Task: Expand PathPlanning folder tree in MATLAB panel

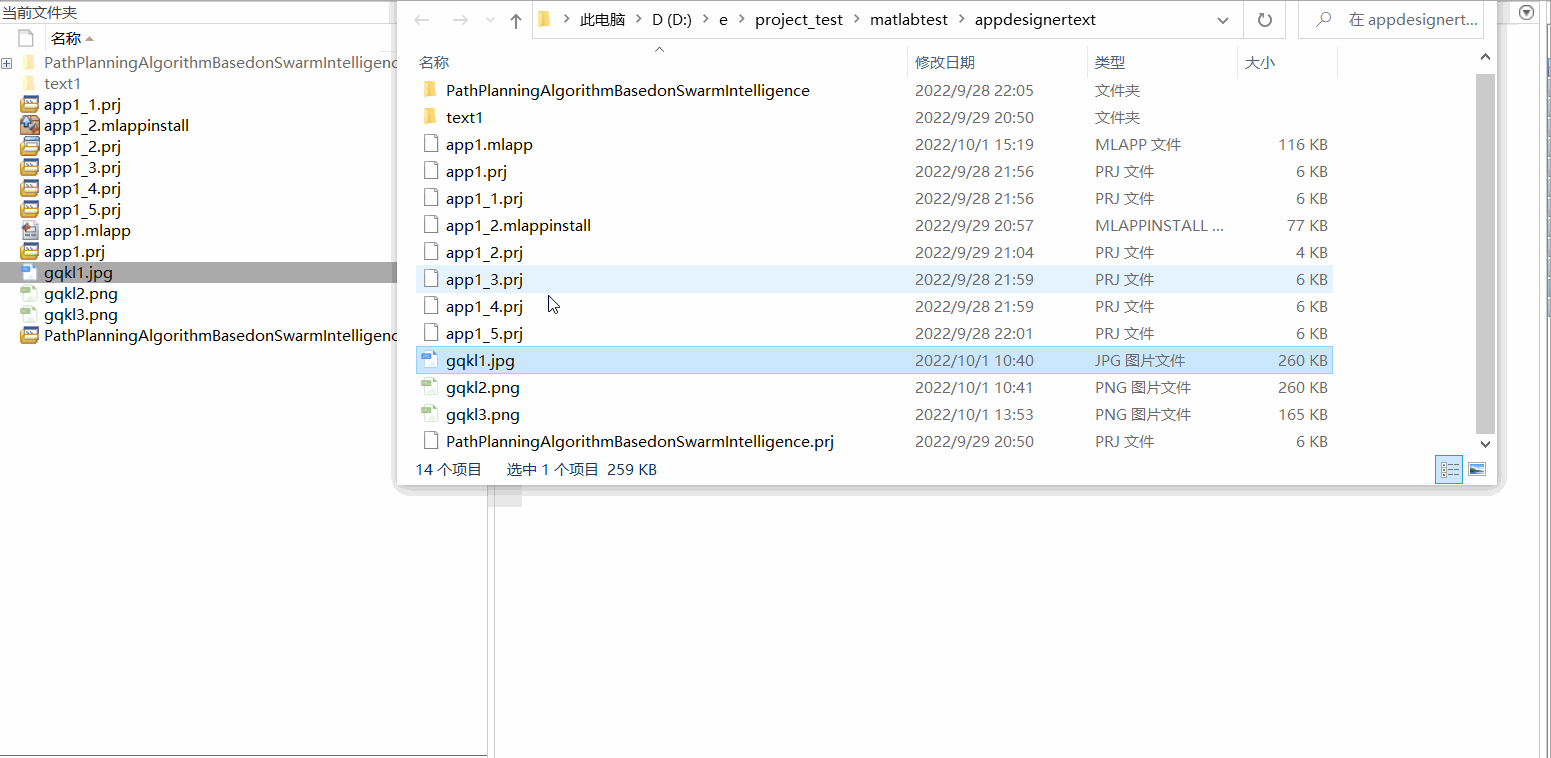Action: pos(7,63)
